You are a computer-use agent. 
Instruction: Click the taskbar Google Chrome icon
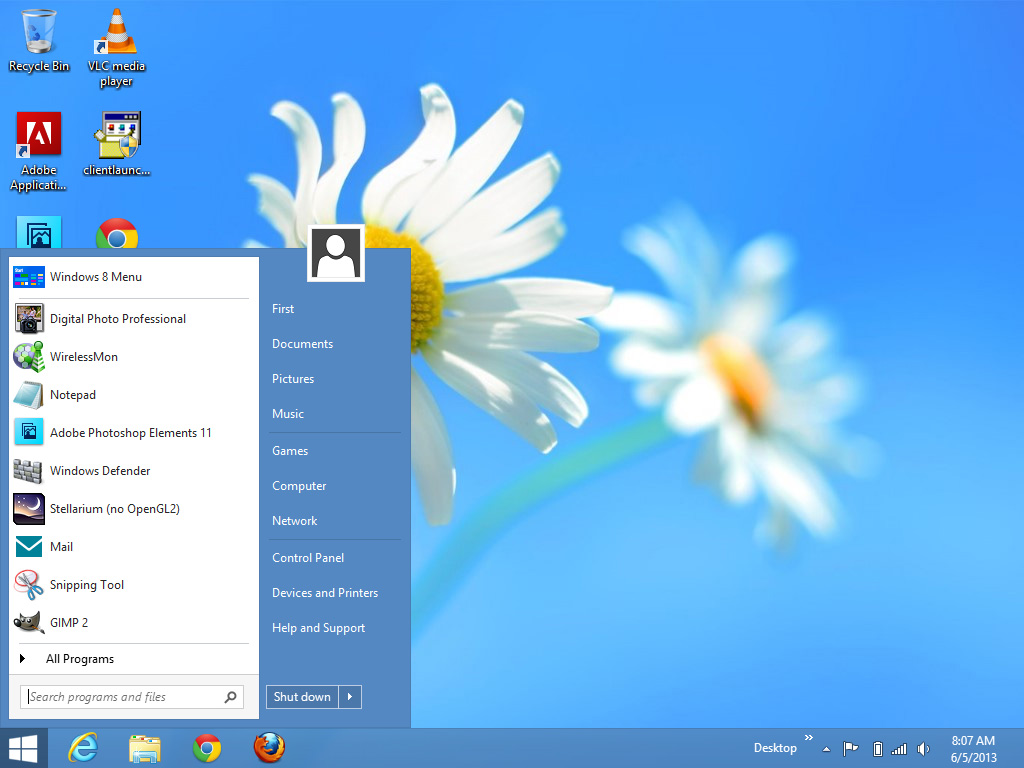pyautogui.click(x=207, y=748)
